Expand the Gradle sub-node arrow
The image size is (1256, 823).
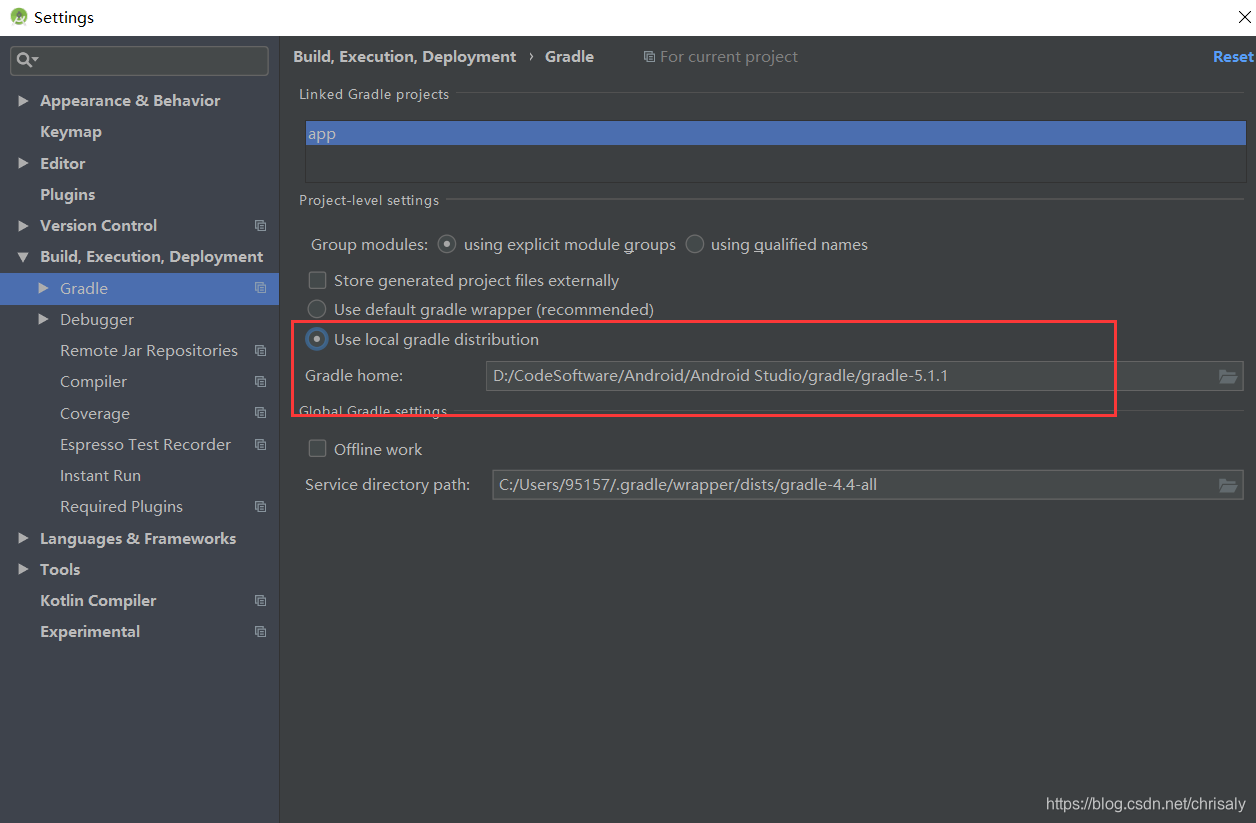pyautogui.click(x=43, y=288)
